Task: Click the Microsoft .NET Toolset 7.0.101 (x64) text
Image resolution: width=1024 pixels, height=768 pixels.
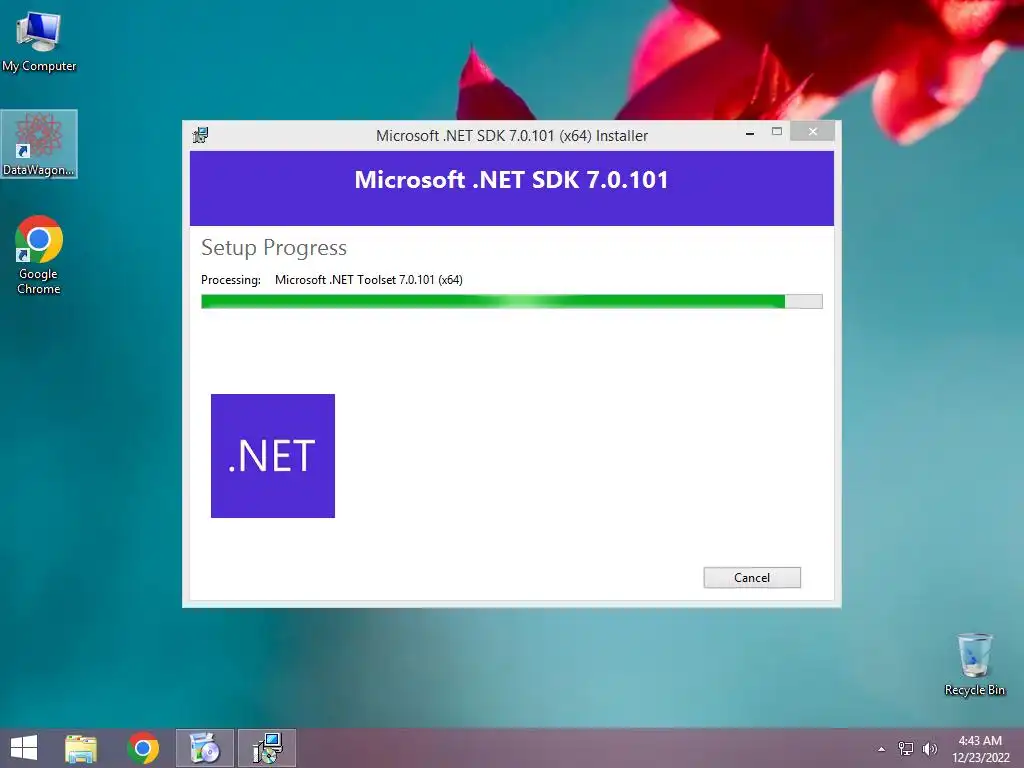Action: tap(368, 280)
